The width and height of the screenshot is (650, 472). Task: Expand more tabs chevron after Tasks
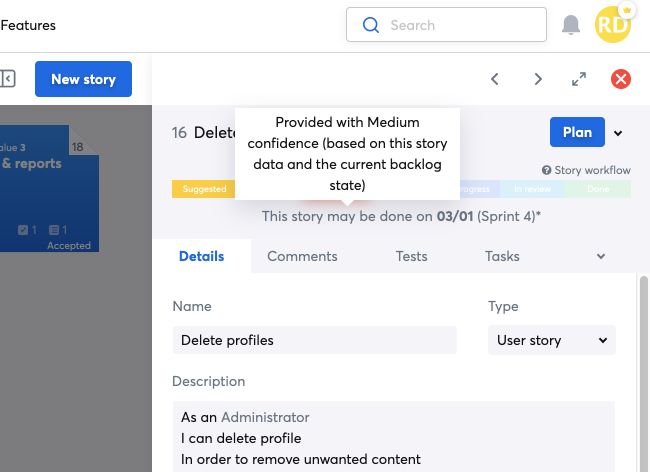(x=601, y=256)
